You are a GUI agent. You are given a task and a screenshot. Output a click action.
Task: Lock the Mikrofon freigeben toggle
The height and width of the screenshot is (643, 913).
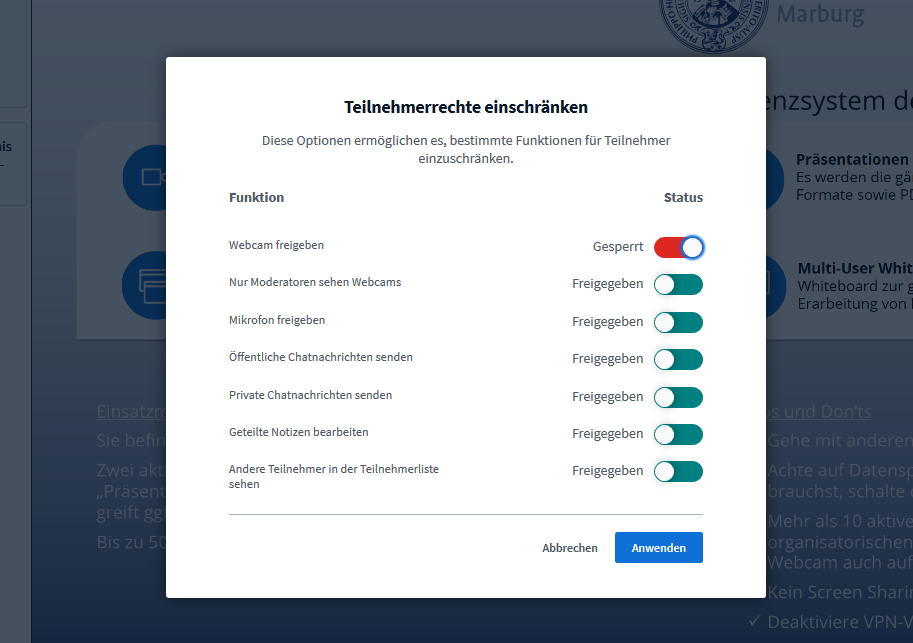[x=678, y=322]
